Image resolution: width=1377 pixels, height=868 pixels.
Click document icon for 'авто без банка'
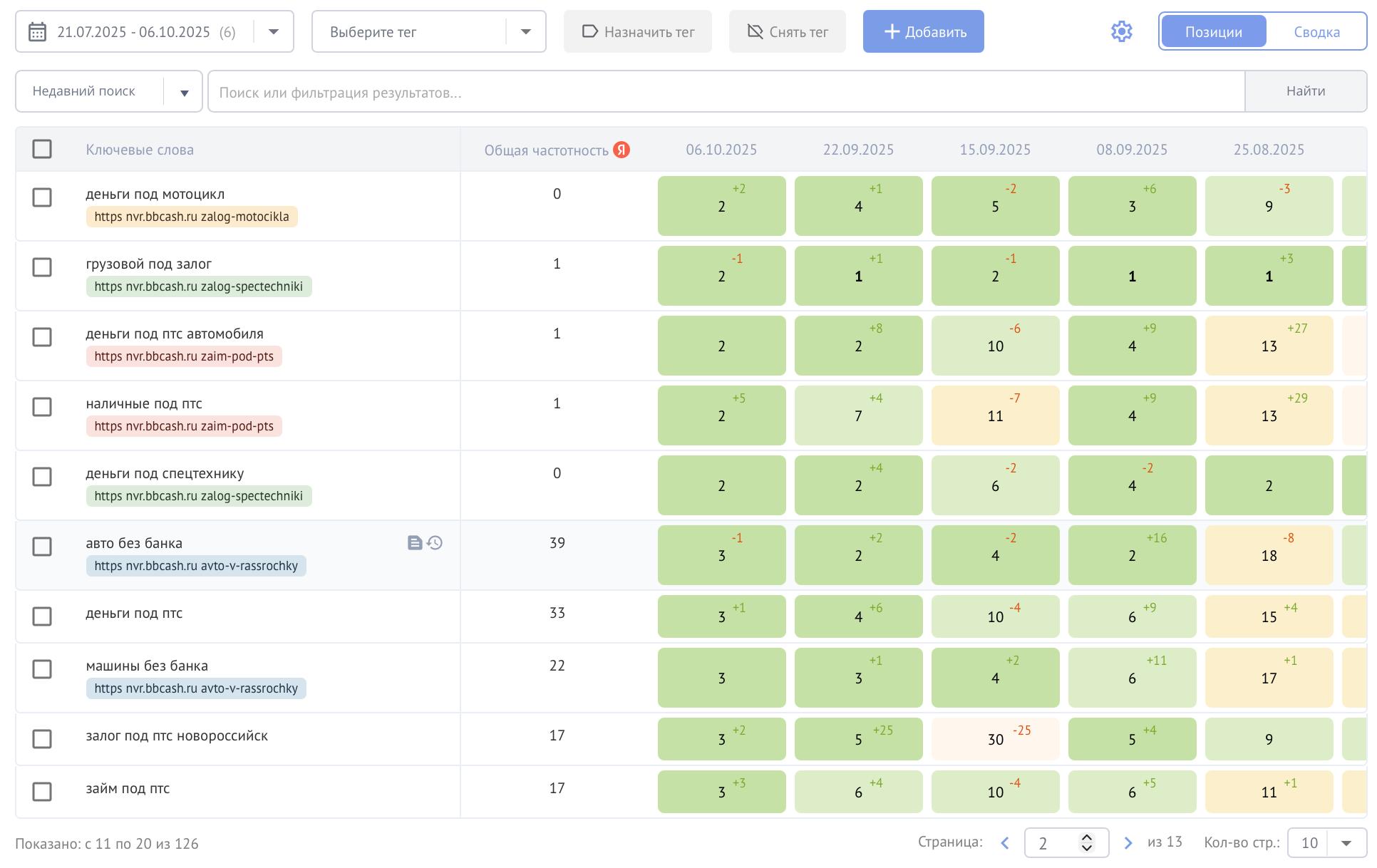tap(415, 543)
